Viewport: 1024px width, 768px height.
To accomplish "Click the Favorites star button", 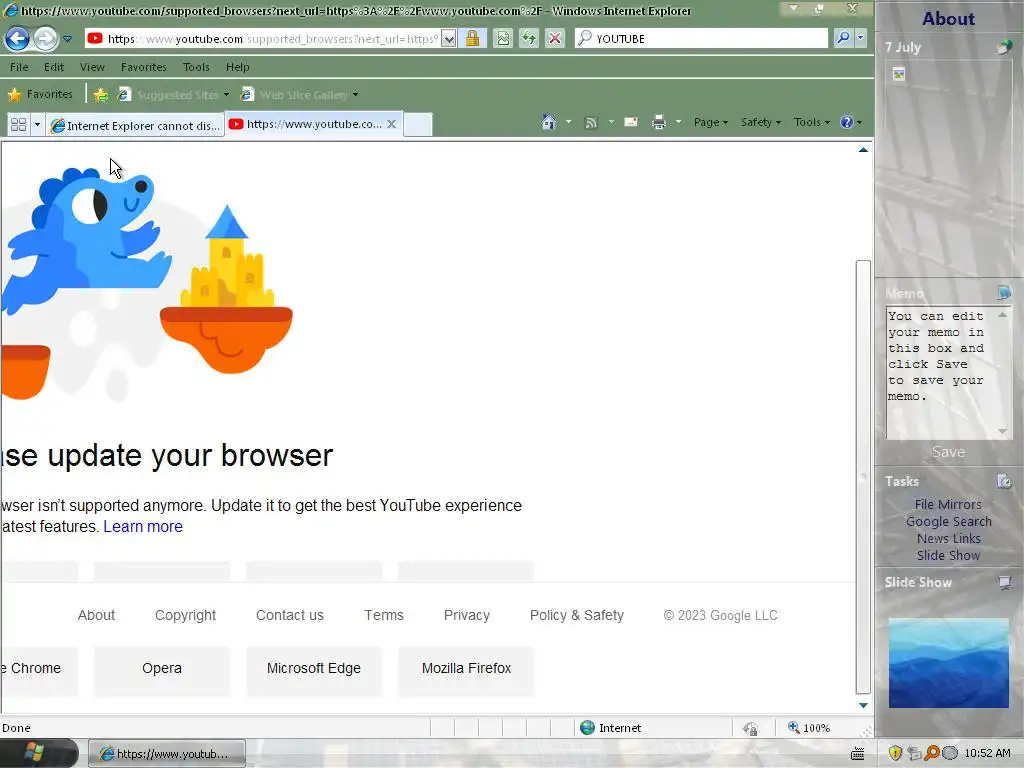I will 40,94.
